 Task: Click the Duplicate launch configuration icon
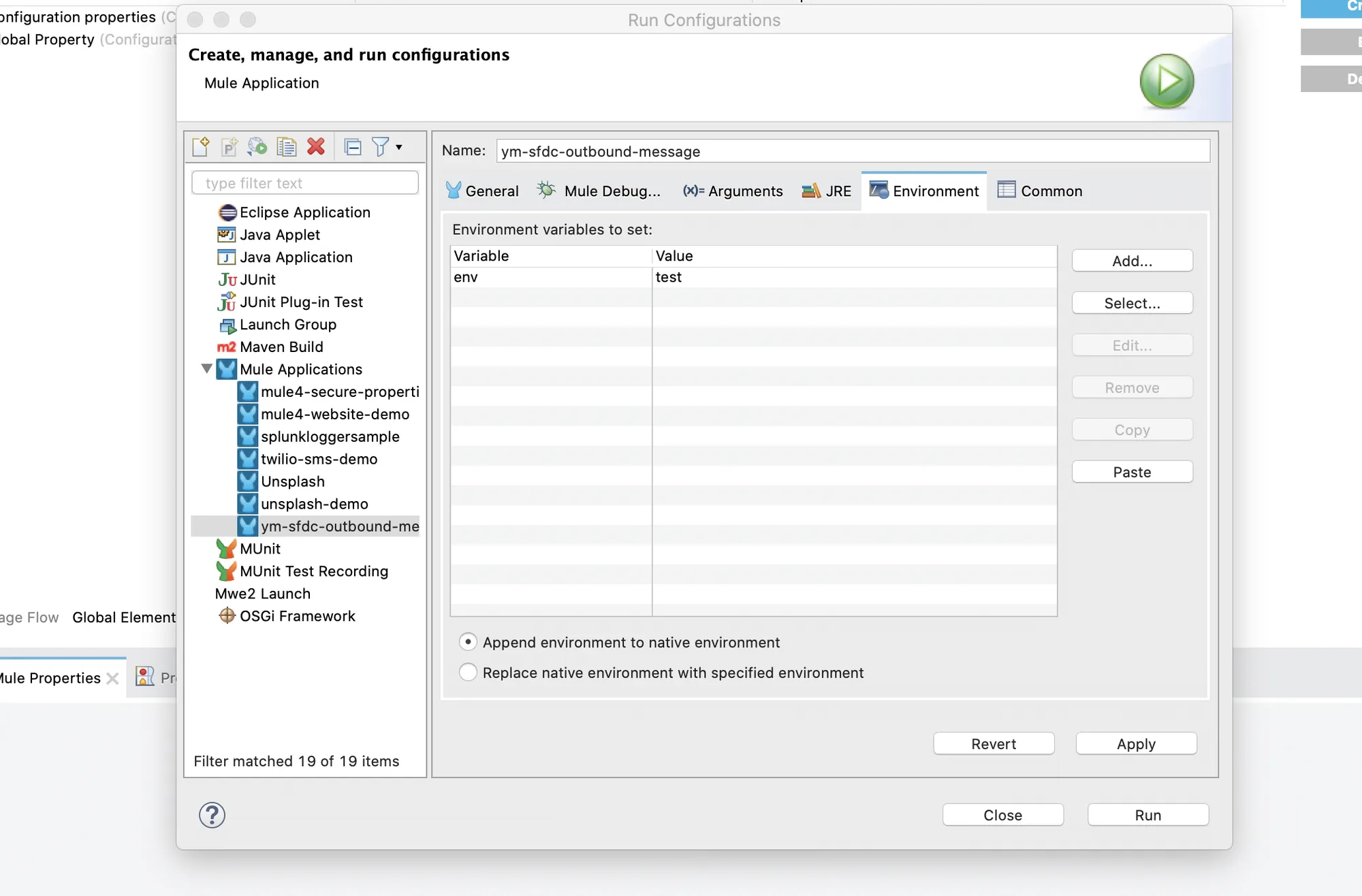pyautogui.click(x=287, y=146)
